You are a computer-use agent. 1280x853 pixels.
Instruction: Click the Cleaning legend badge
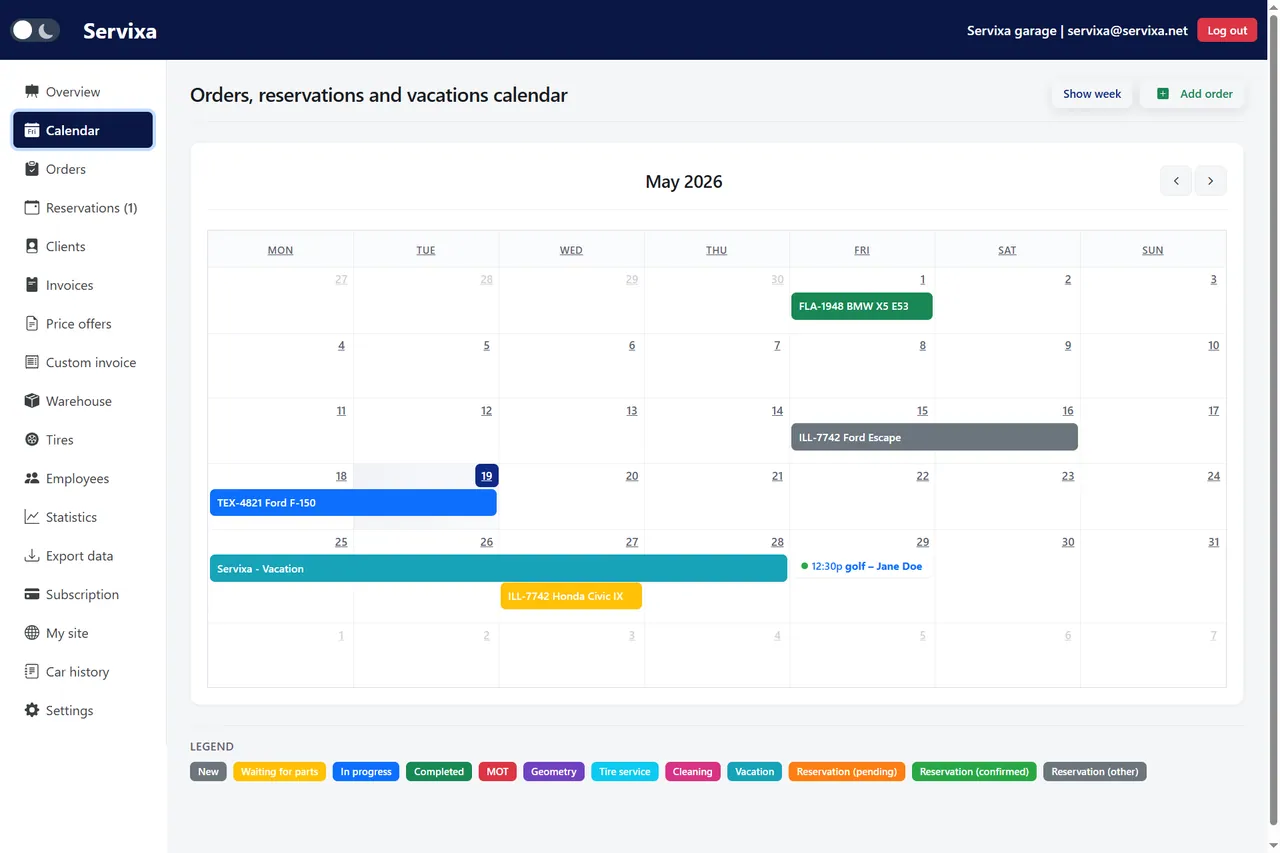coord(692,772)
